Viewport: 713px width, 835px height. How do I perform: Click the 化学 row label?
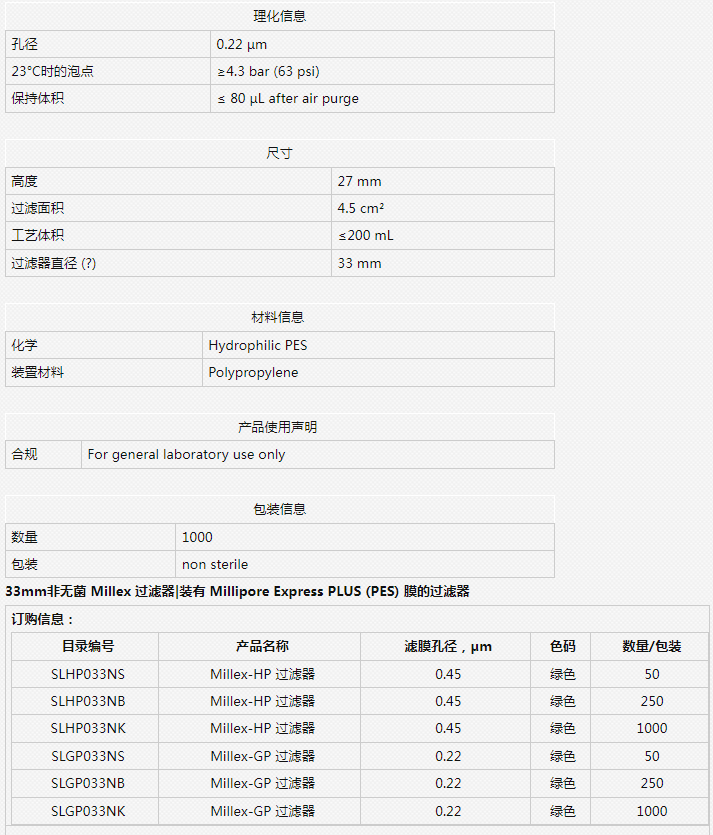[x=24, y=345]
